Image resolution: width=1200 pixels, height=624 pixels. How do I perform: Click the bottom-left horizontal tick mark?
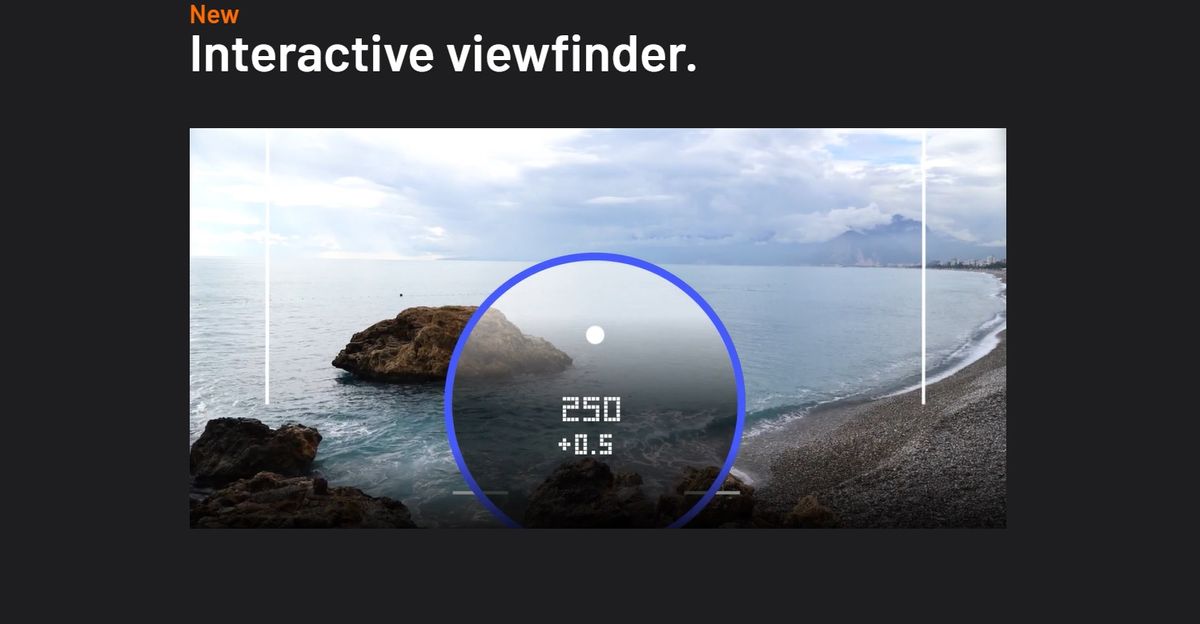[x=480, y=492]
